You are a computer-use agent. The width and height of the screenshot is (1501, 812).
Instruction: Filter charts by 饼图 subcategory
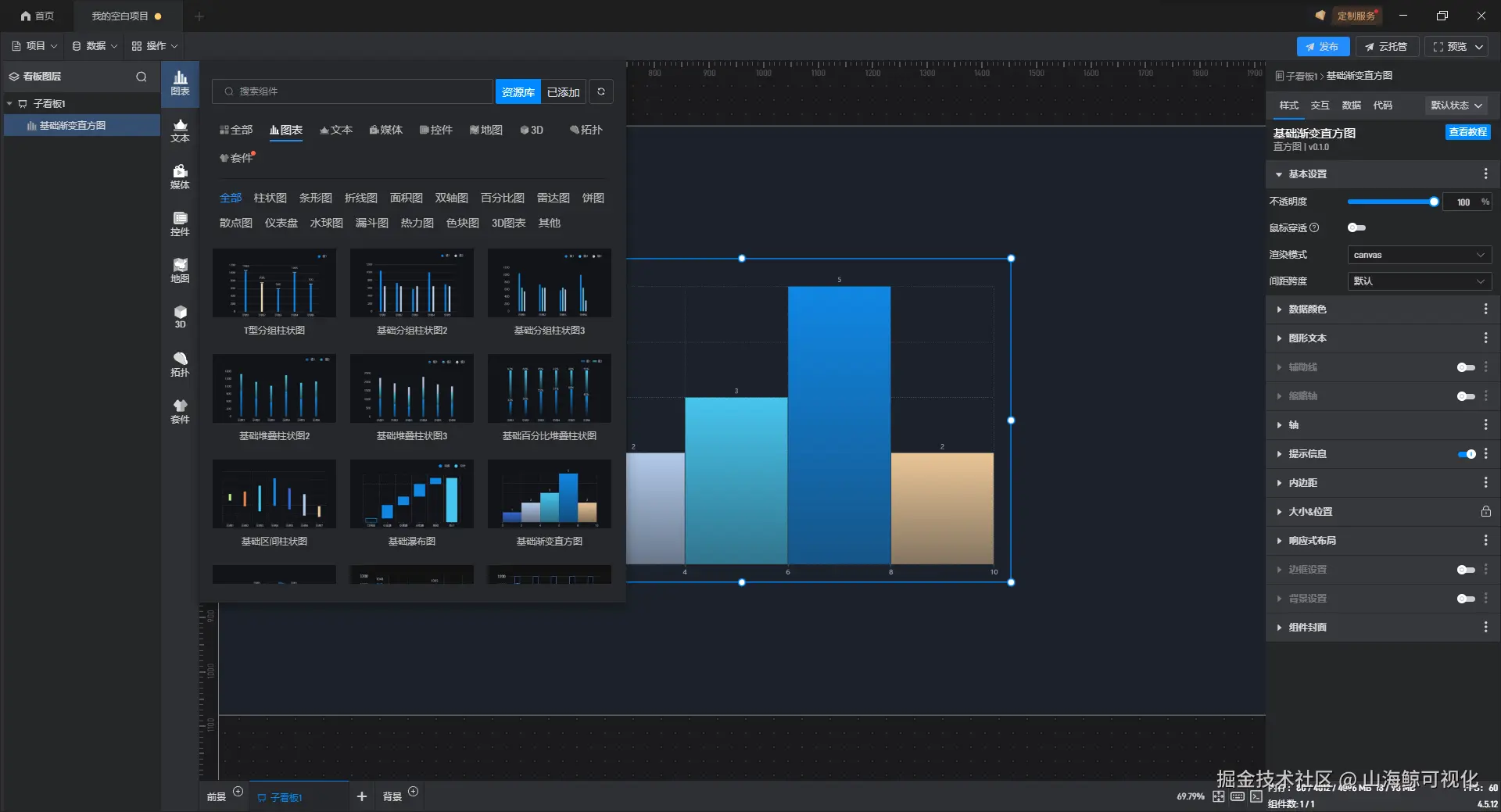click(x=593, y=198)
